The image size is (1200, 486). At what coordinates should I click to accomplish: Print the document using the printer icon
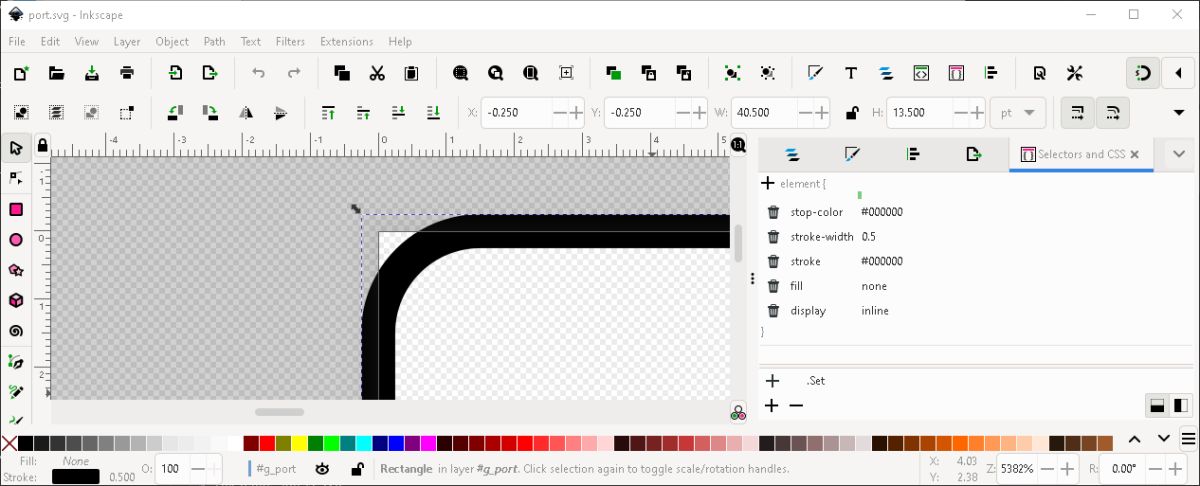pos(127,73)
